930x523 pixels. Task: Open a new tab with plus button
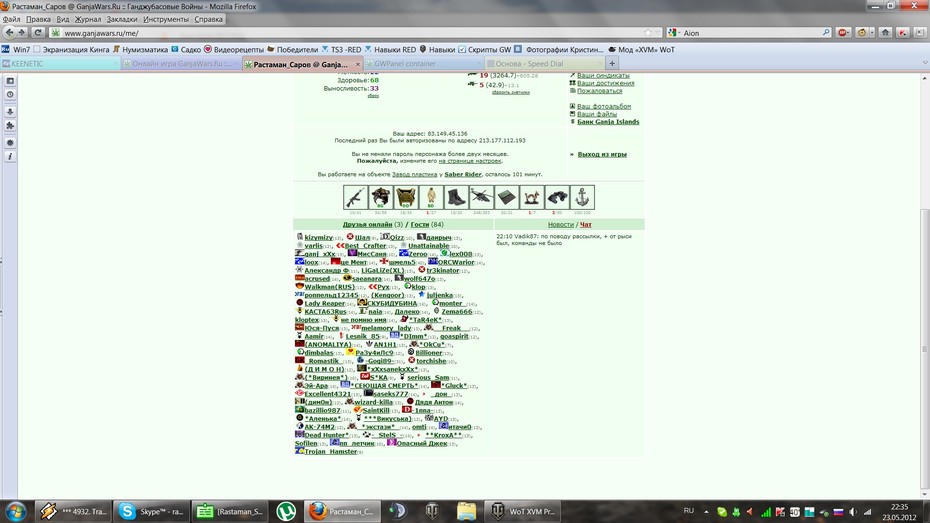coord(612,63)
